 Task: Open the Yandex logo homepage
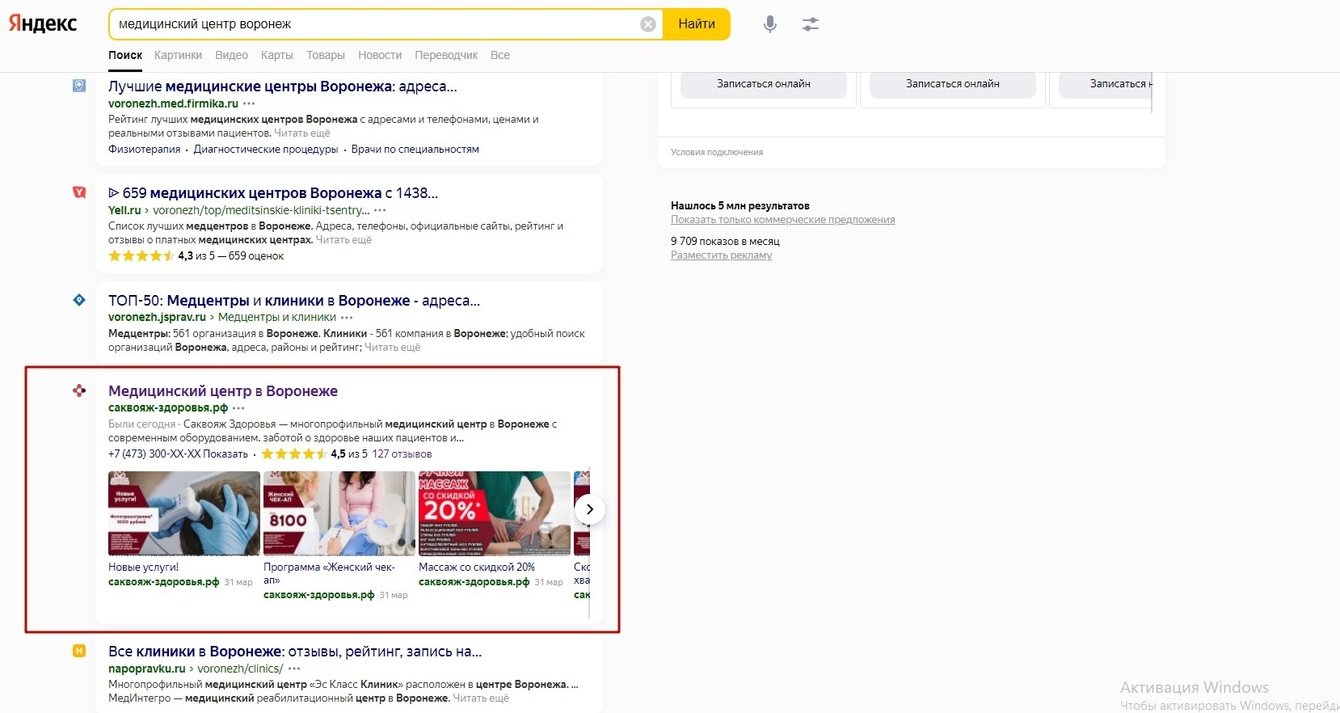[43, 24]
